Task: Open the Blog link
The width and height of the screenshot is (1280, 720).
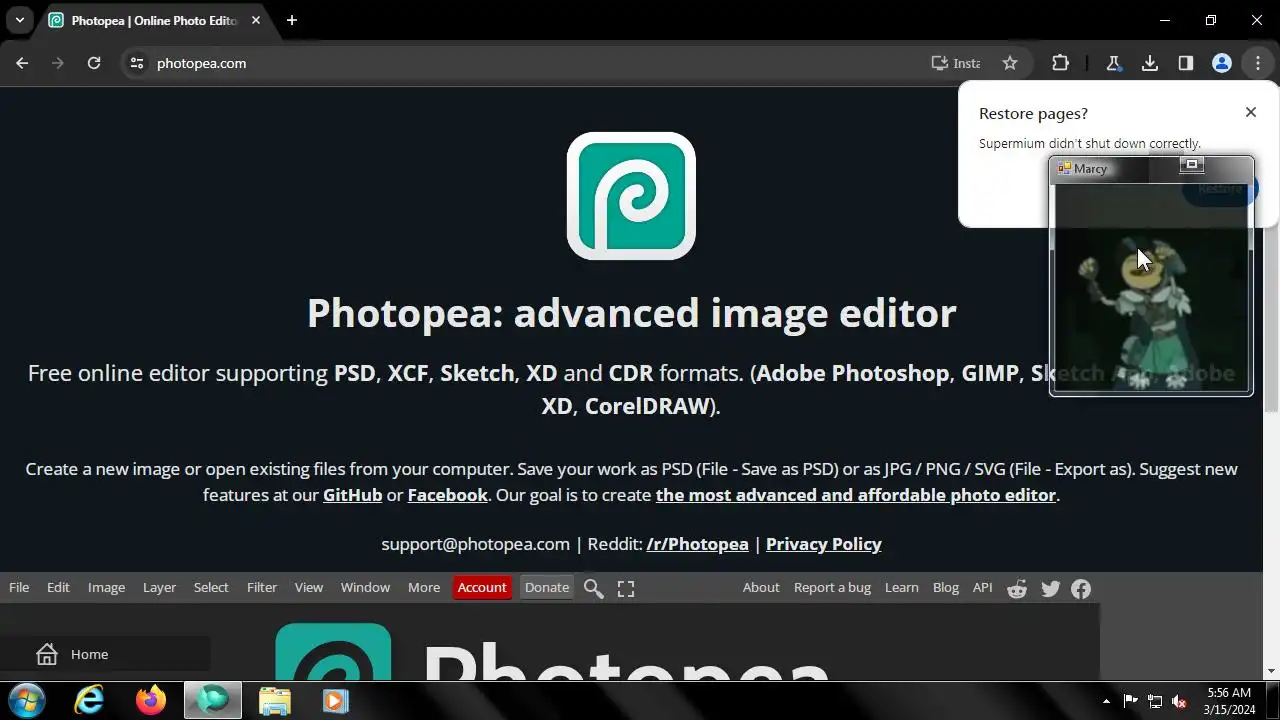Action: click(x=946, y=588)
